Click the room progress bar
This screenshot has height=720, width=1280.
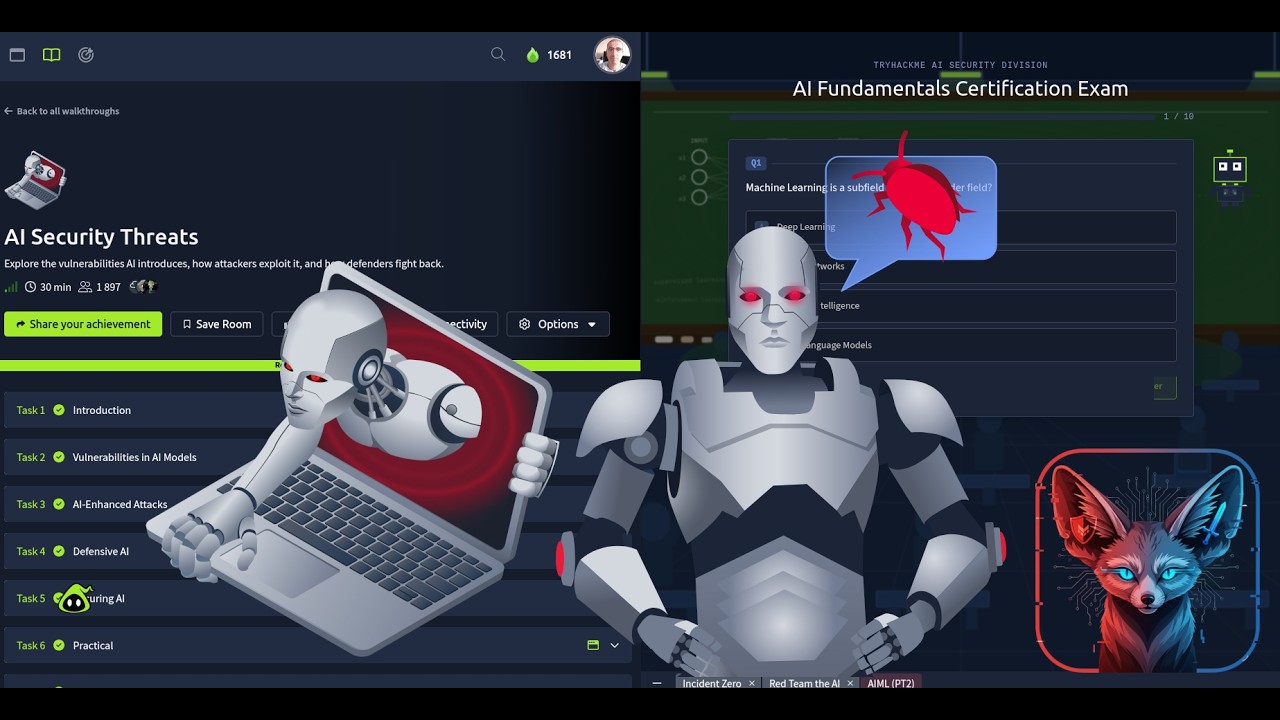point(320,365)
